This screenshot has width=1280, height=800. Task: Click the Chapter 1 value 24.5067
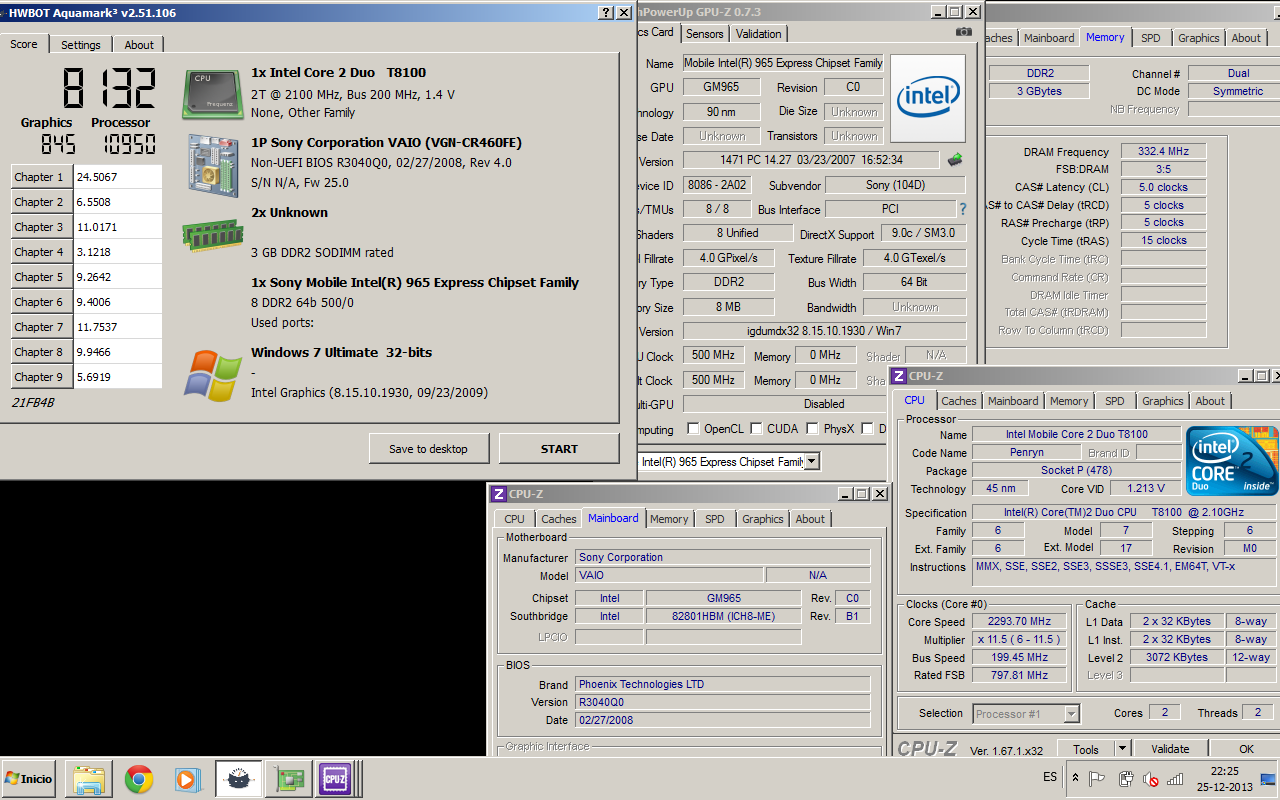click(x=118, y=177)
